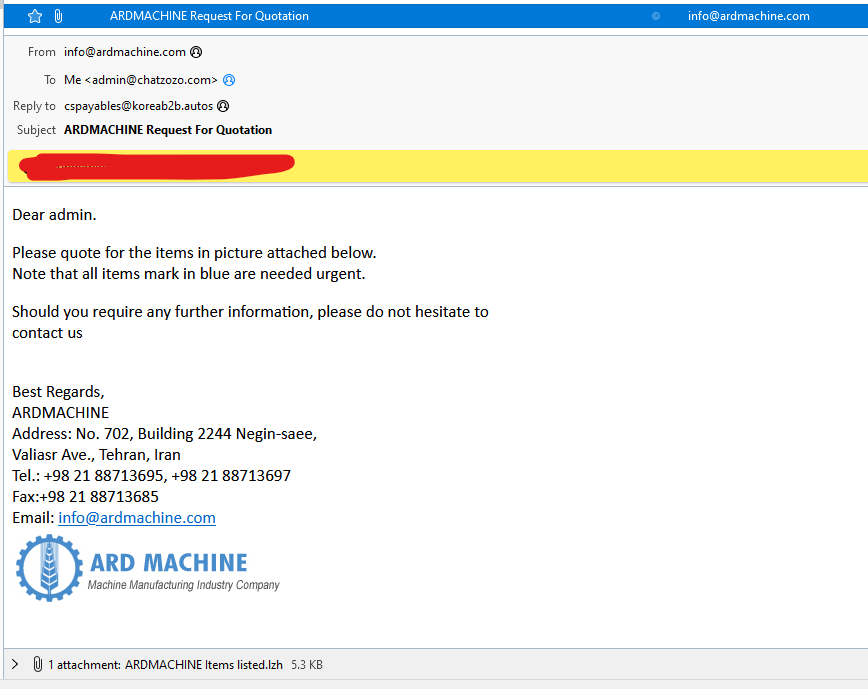
Task: Click the ARD MACHINE company name text in logo
Action: pos(168,562)
